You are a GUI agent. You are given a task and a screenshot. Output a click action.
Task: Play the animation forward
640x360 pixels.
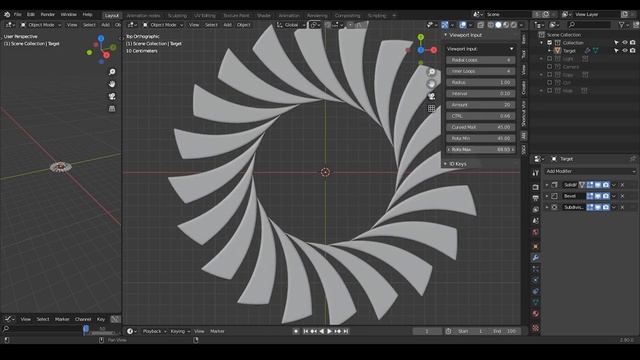(x=329, y=331)
